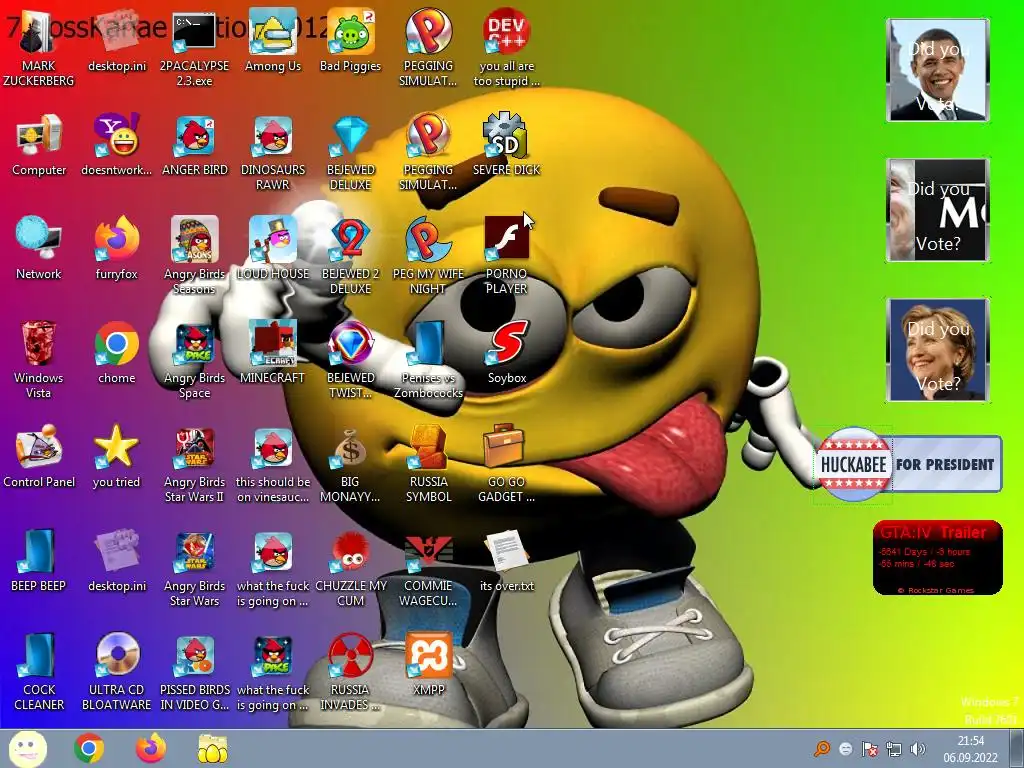The width and height of the screenshot is (1024, 768).
Task: Click the Huckabee For President banner gadget
Action: coord(909,464)
